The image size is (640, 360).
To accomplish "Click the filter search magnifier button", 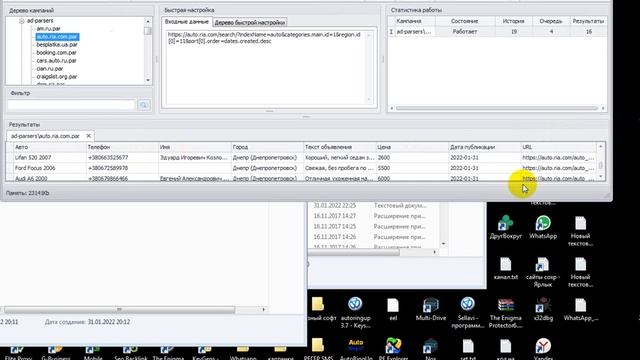I will [x=144, y=105].
